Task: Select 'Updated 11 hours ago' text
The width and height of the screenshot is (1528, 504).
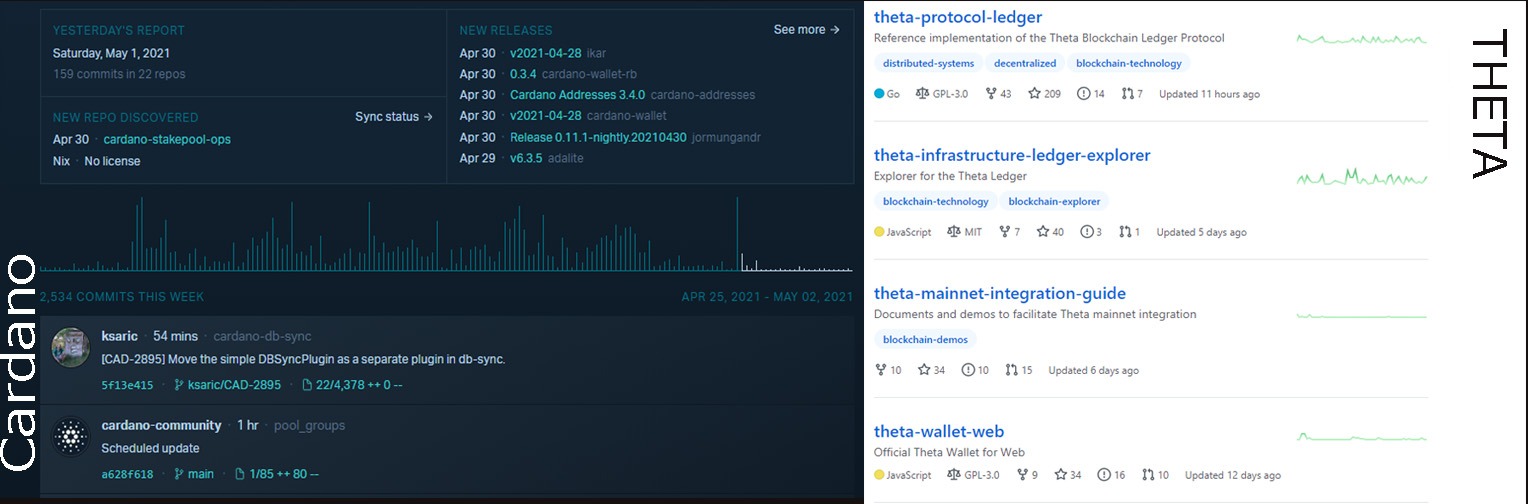Action: coord(1209,94)
